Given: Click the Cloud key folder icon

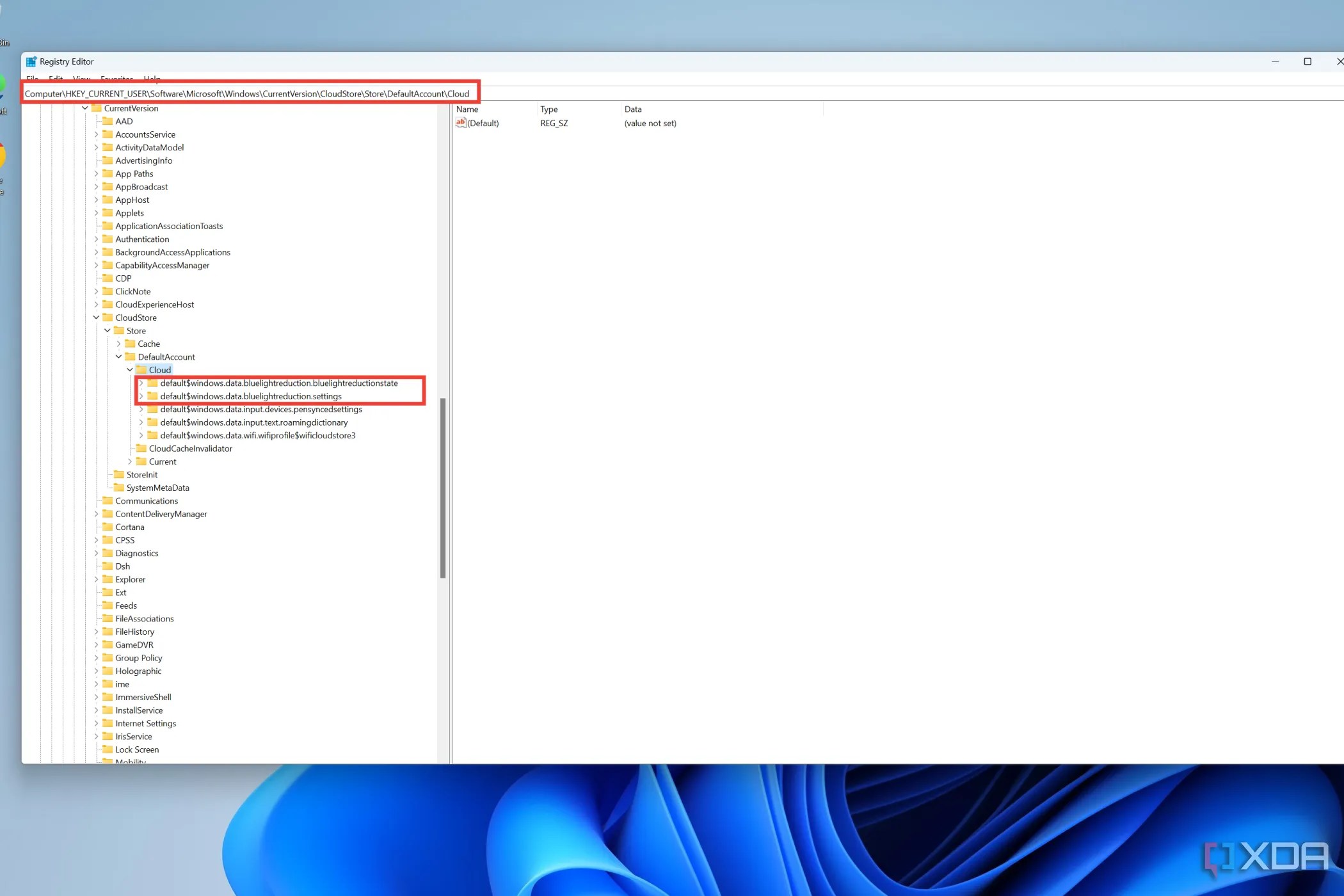Looking at the screenshot, I should click(x=141, y=369).
